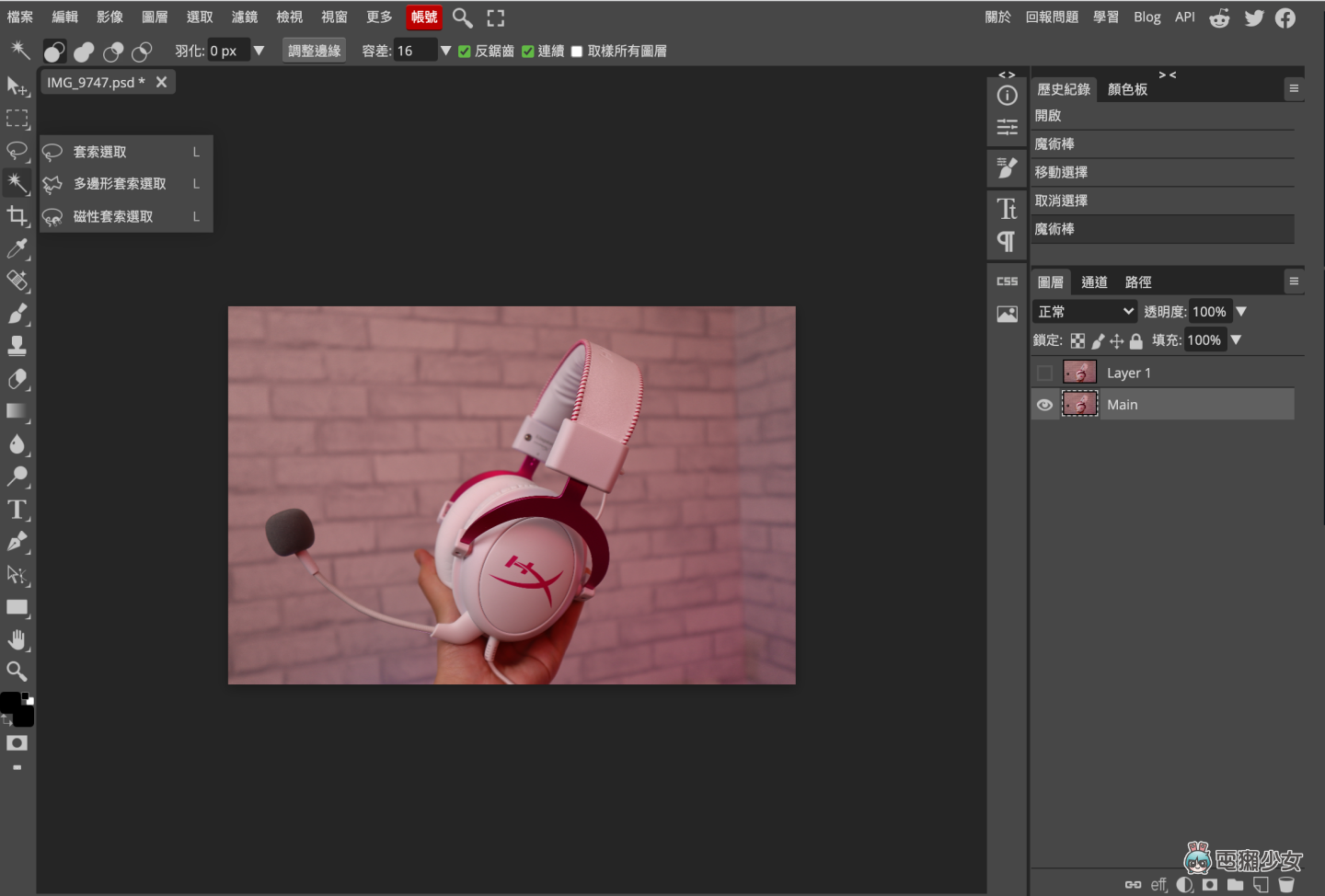
Task: Select the Type tool in left toolbar
Action: coord(17,510)
